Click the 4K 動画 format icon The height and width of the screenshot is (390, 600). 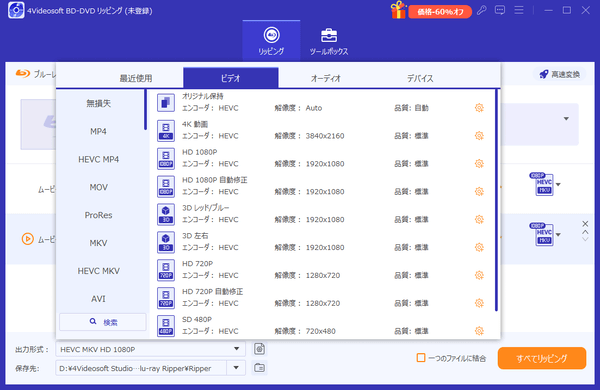166,131
